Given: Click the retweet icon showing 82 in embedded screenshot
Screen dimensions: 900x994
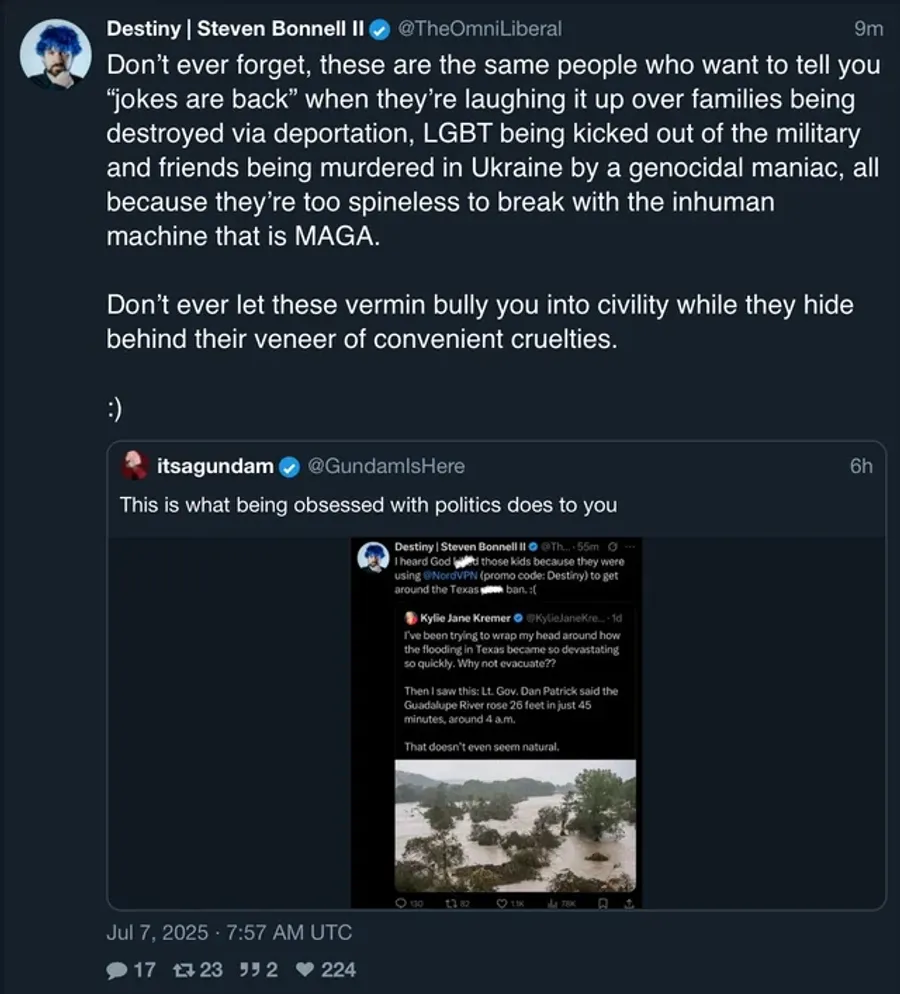Looking at the screenshot, I should (452, 902).
